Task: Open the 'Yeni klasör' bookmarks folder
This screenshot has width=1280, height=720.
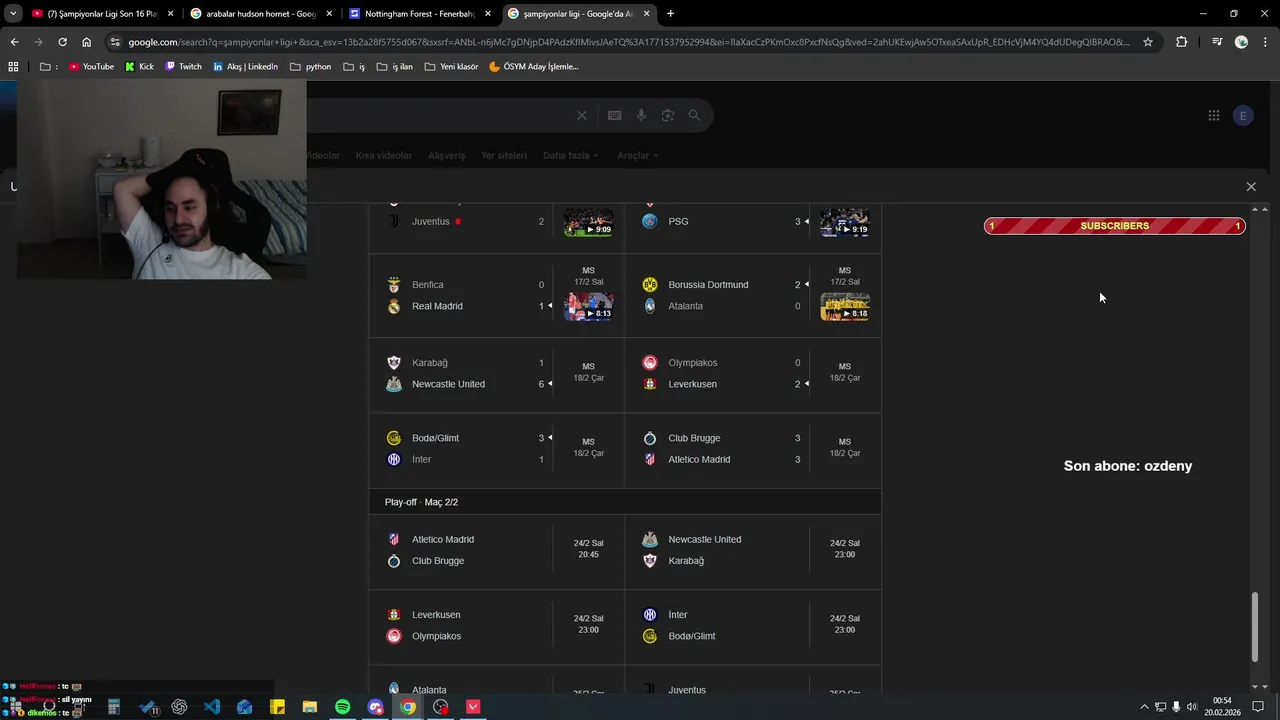Action: (x=451, y=67)
